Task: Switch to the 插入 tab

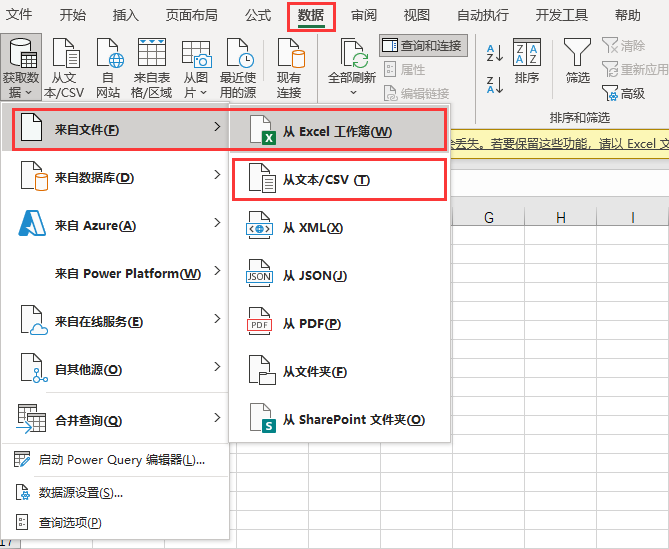Action: [x=125, y=15]
